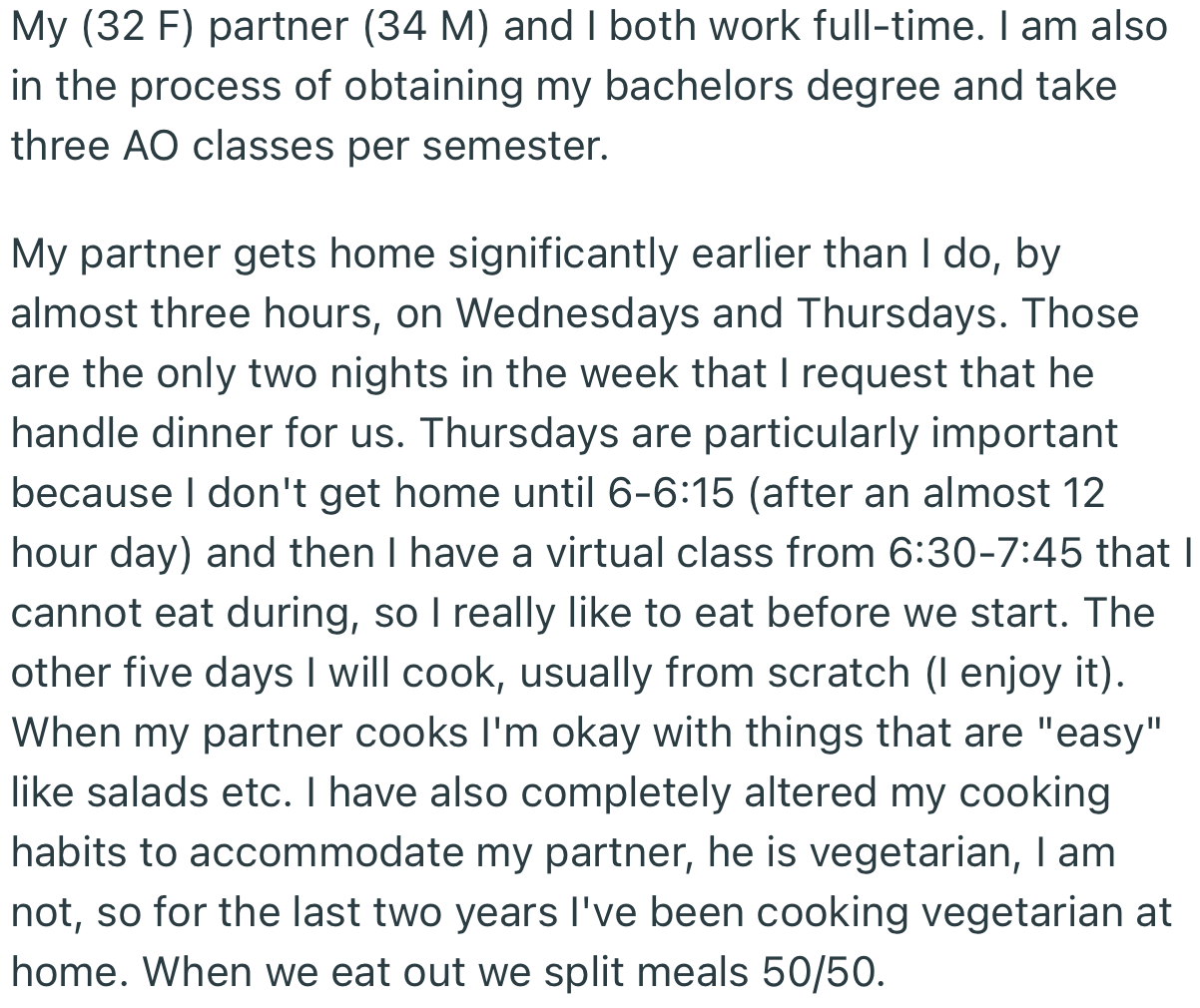Image resolution: width=1200 pixels, height=1008 pixels.
Task: Click the word "accommodate"
Action: pos(330,853)
